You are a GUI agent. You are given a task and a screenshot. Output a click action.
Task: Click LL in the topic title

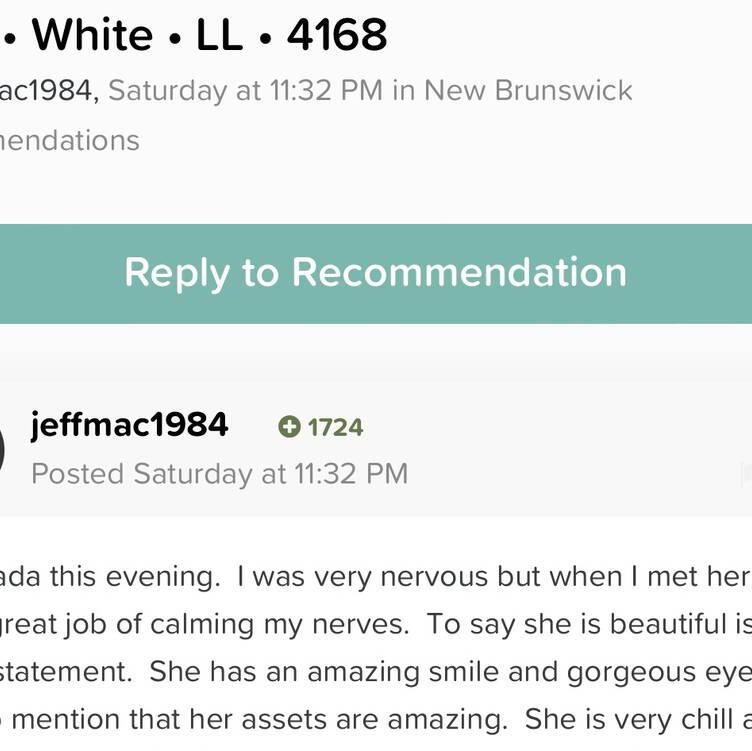tap(219, 35)
